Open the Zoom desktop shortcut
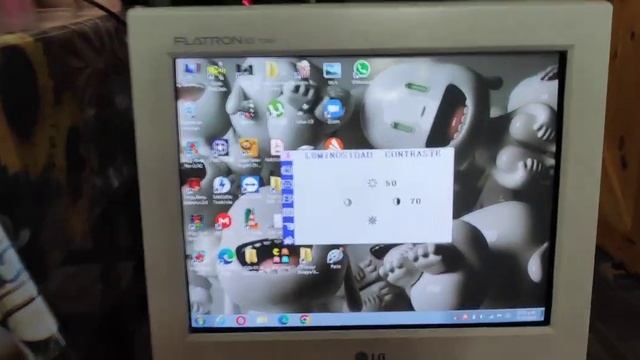 click(333, 109)
